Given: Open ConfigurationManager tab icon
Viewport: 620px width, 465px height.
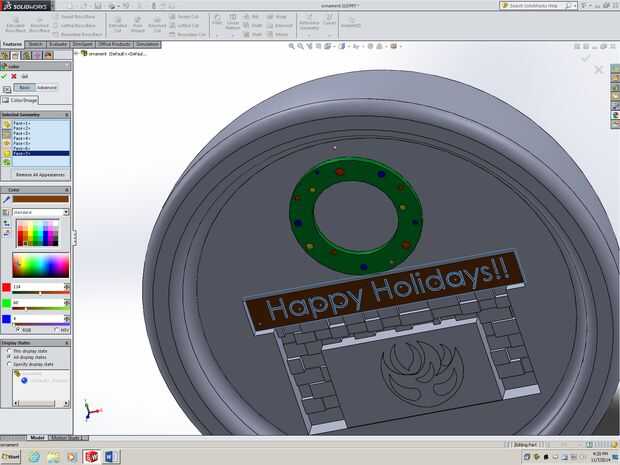Looking at the screenshot, I should pyautogui.click(x=26, y=55).
